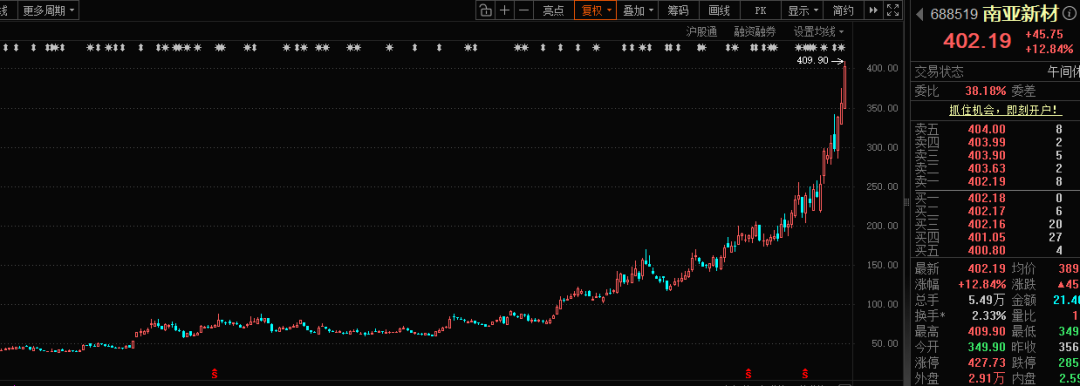The image size is (1080, 386).
Task: Click buy-one price 402.18
Action: [x=986, y=198]
